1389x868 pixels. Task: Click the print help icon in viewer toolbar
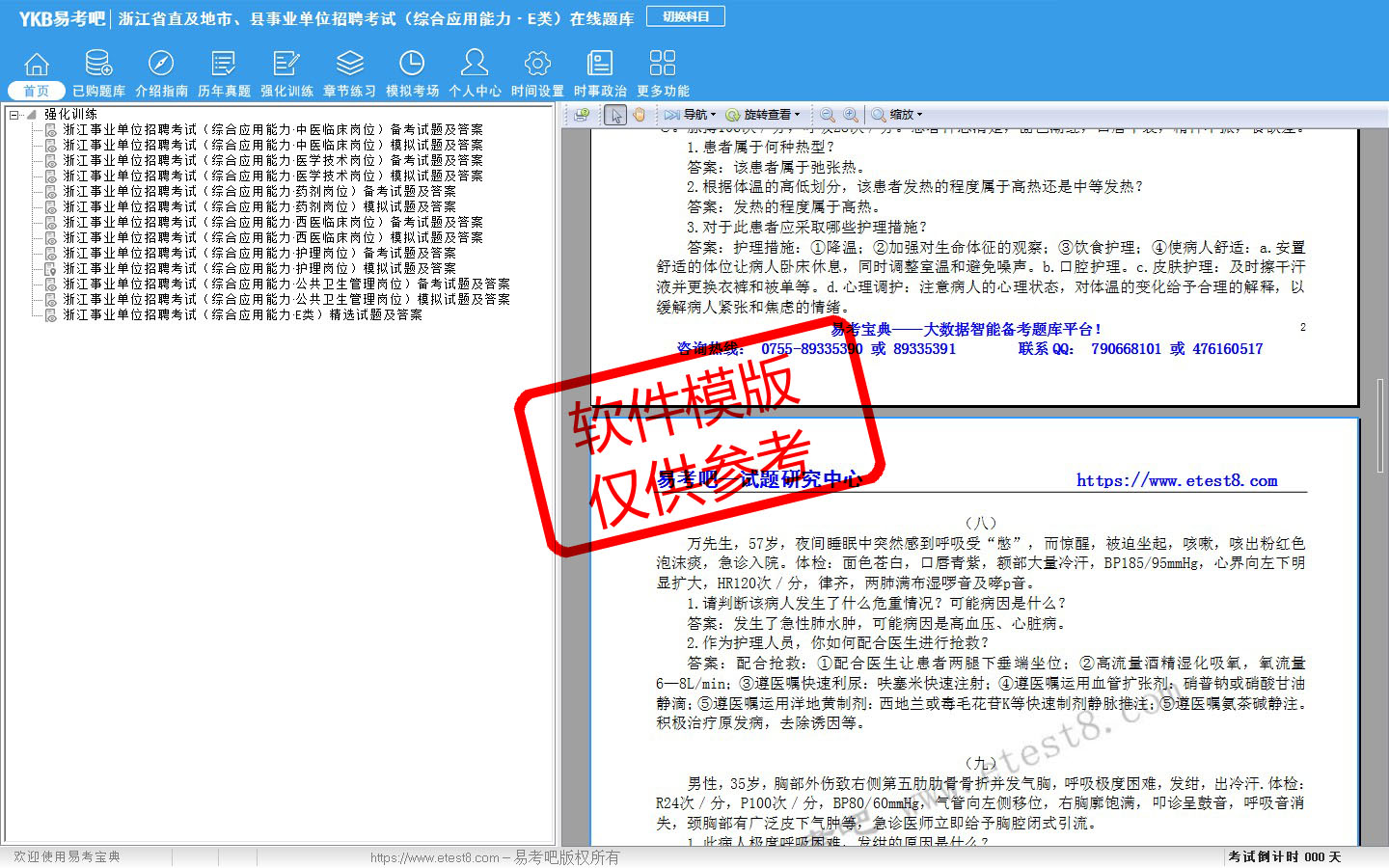coord(582,115)
